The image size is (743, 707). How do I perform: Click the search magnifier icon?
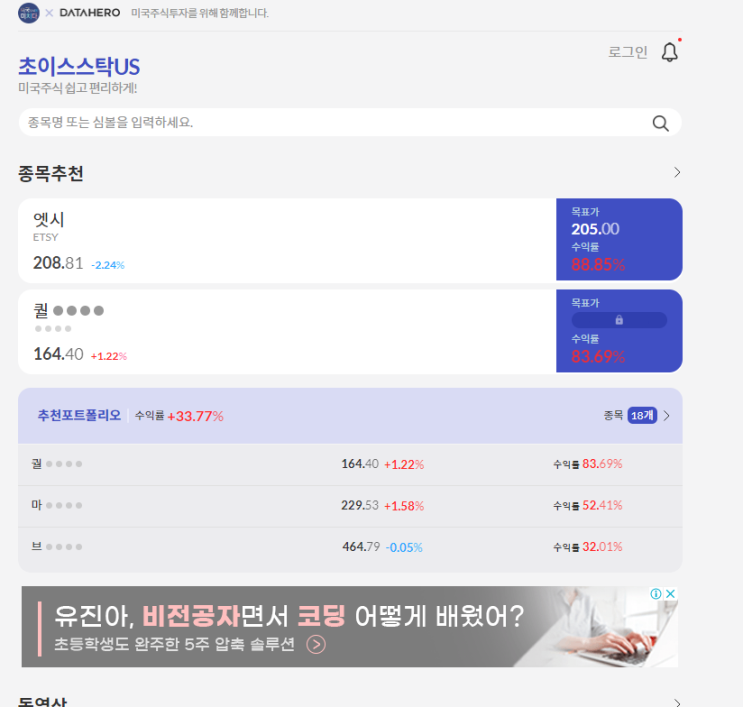coord(660,123)
